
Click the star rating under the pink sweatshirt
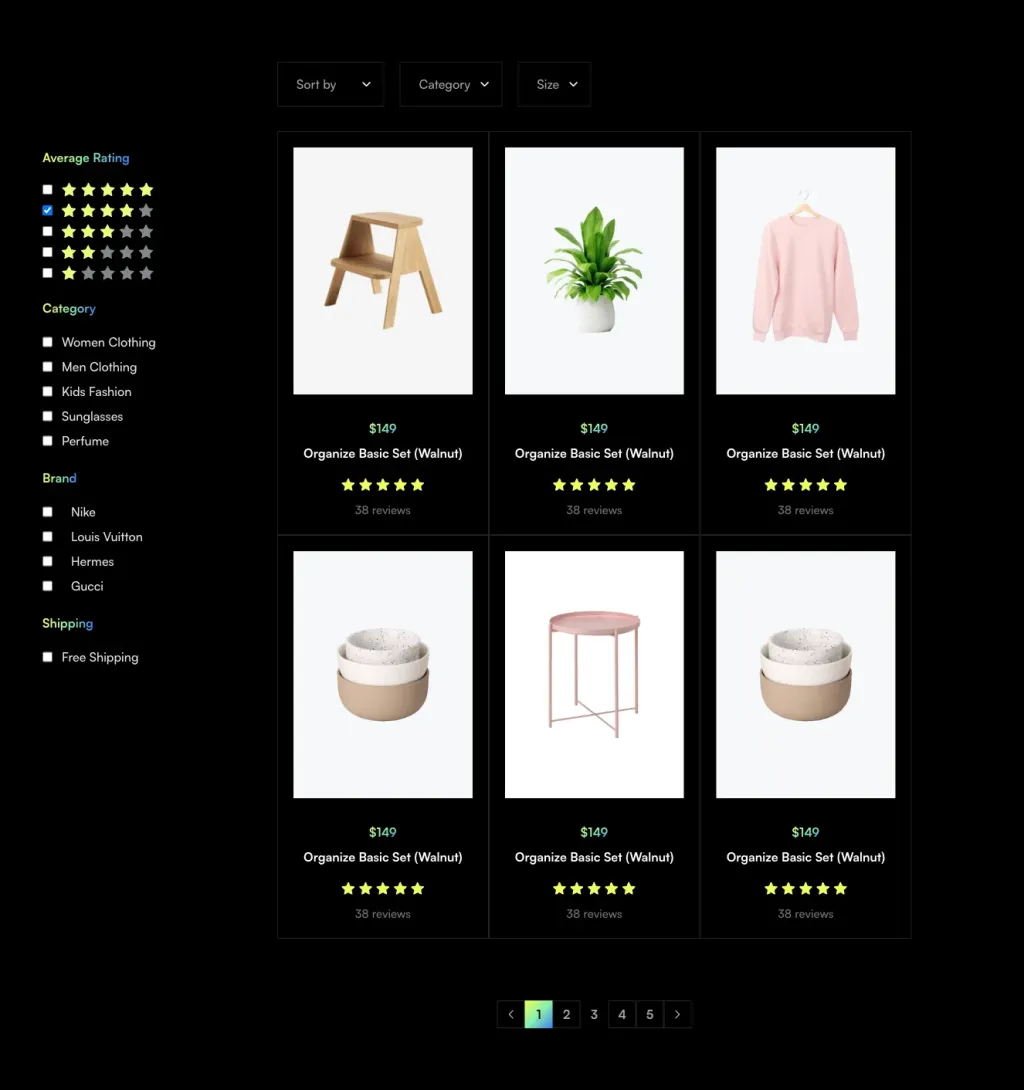805,485
